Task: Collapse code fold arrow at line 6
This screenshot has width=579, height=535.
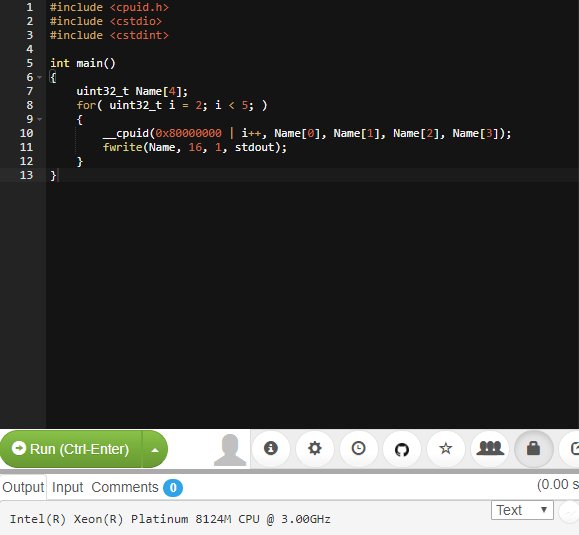Action: click(40, 77)
